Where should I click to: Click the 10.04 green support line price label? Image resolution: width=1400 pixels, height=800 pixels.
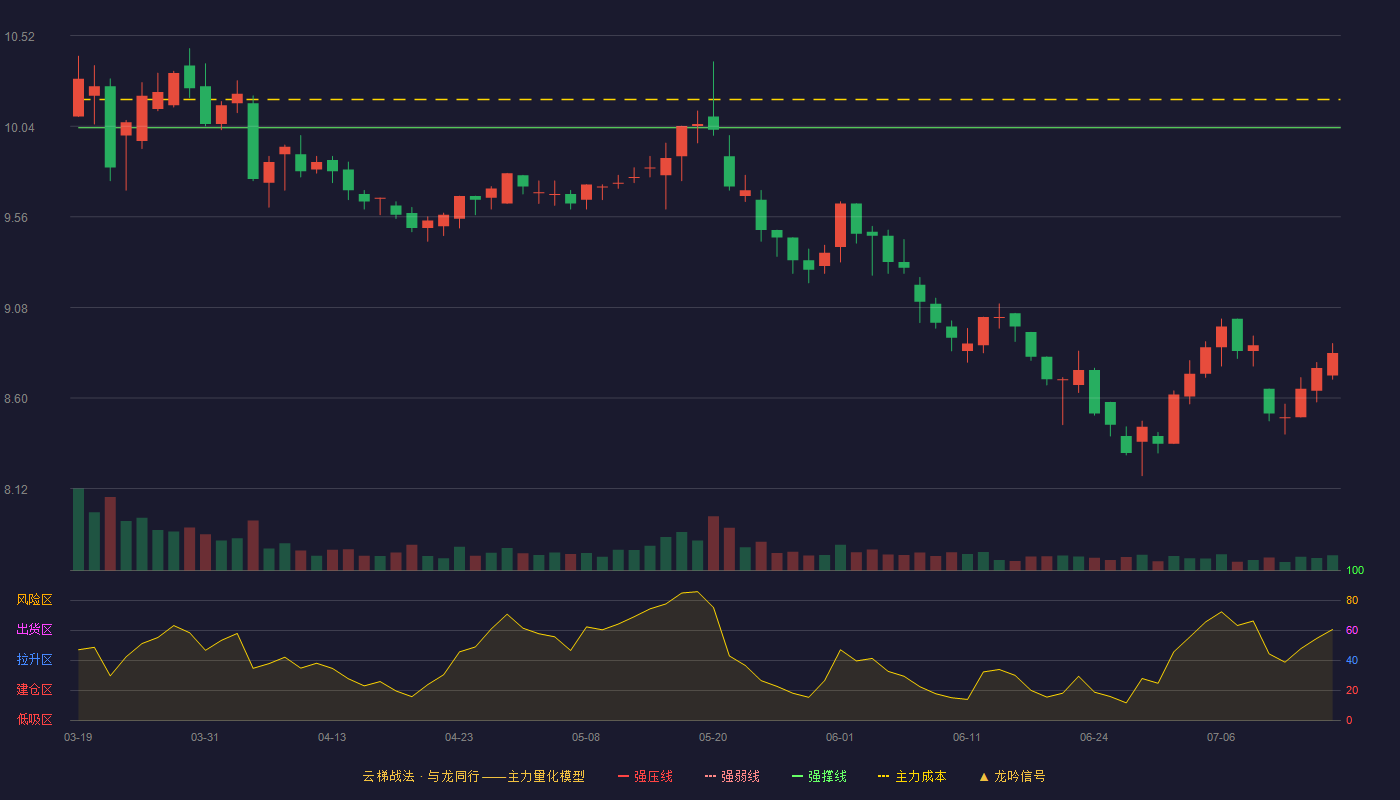pyautogui.click(x=19, y=128)
